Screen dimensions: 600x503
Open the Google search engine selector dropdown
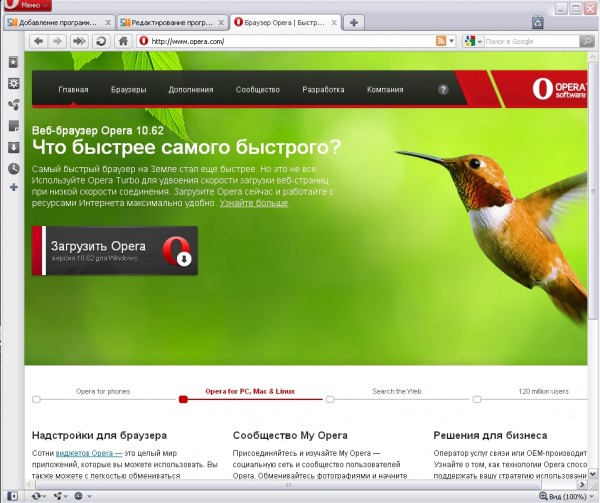pyautogui.click(x=473, y=41)
